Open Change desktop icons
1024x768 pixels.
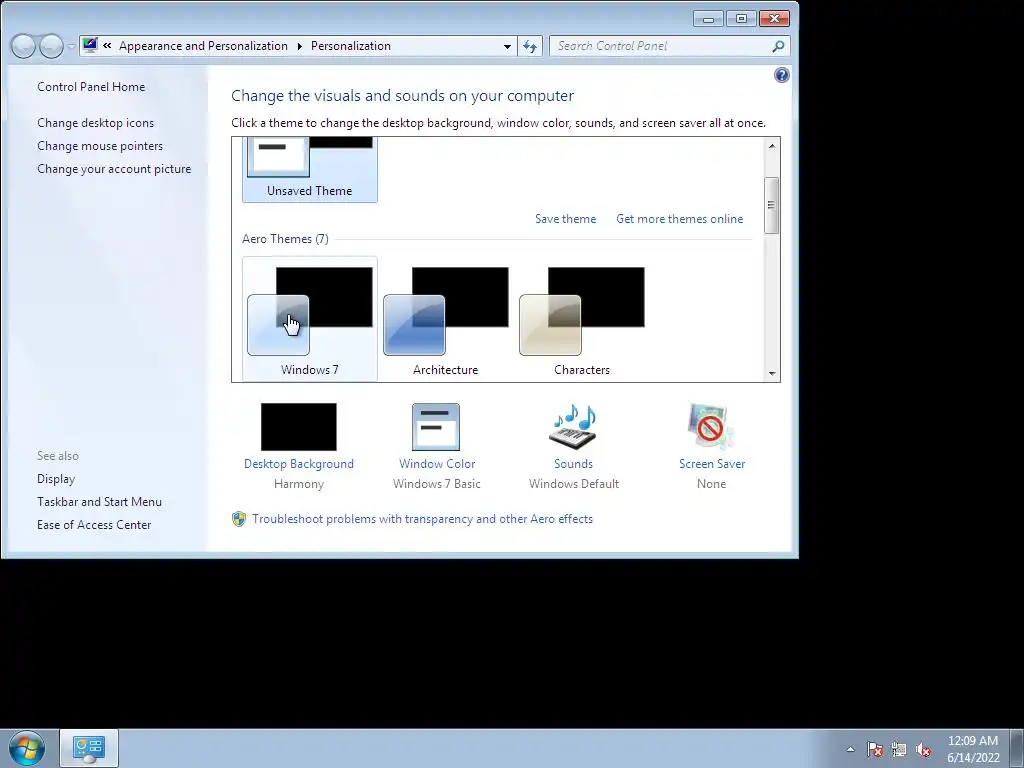point(95,123)
